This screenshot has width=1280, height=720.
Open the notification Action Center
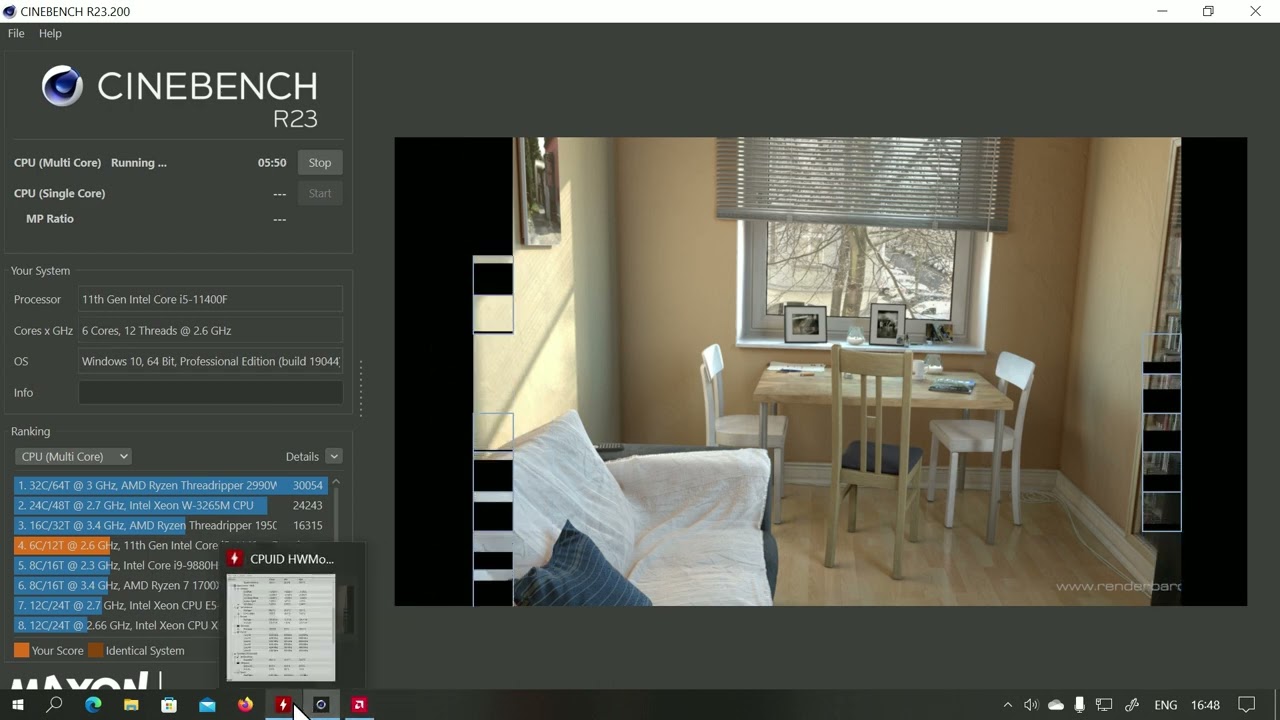(x=1247, y=705)
